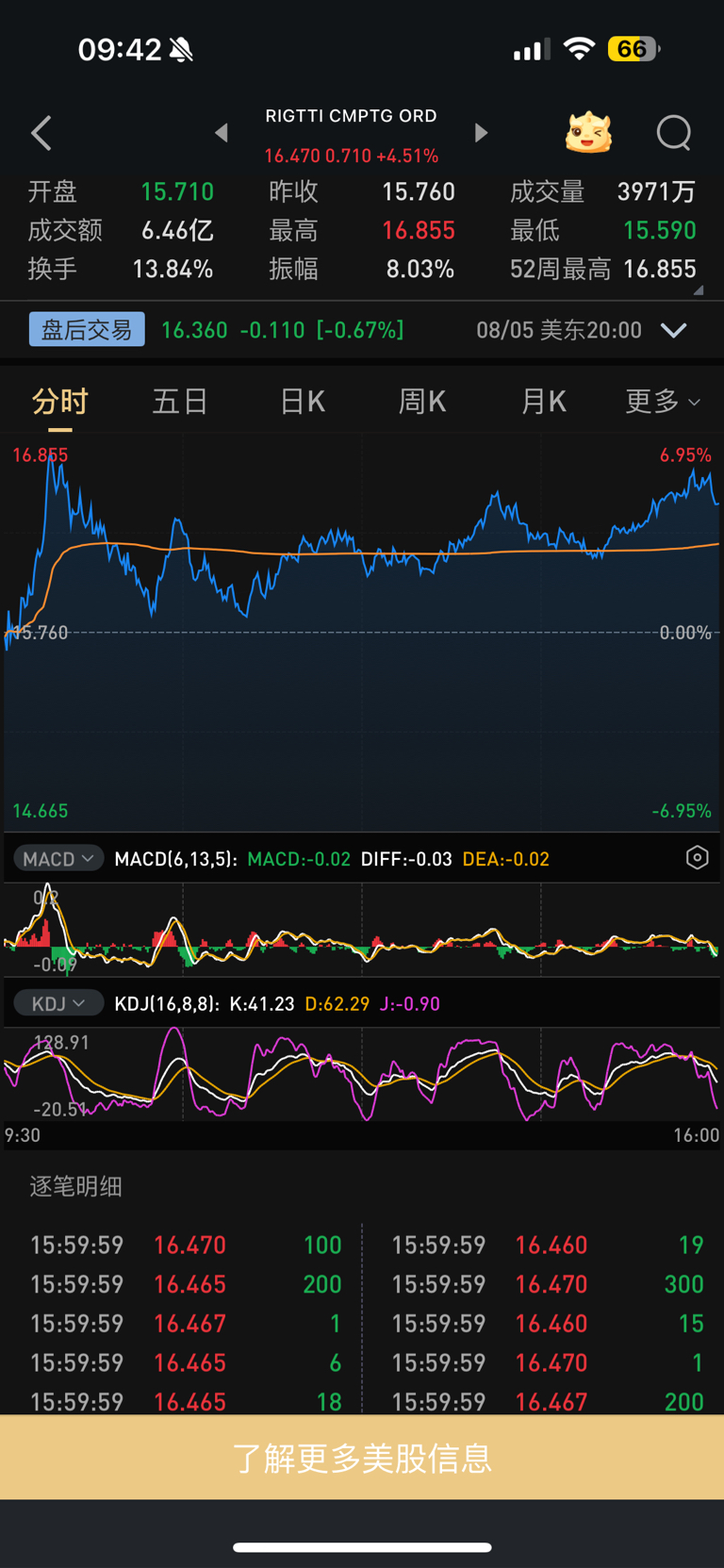Tap the back arrow icon
724x1568 pixels.
[41, 134]
